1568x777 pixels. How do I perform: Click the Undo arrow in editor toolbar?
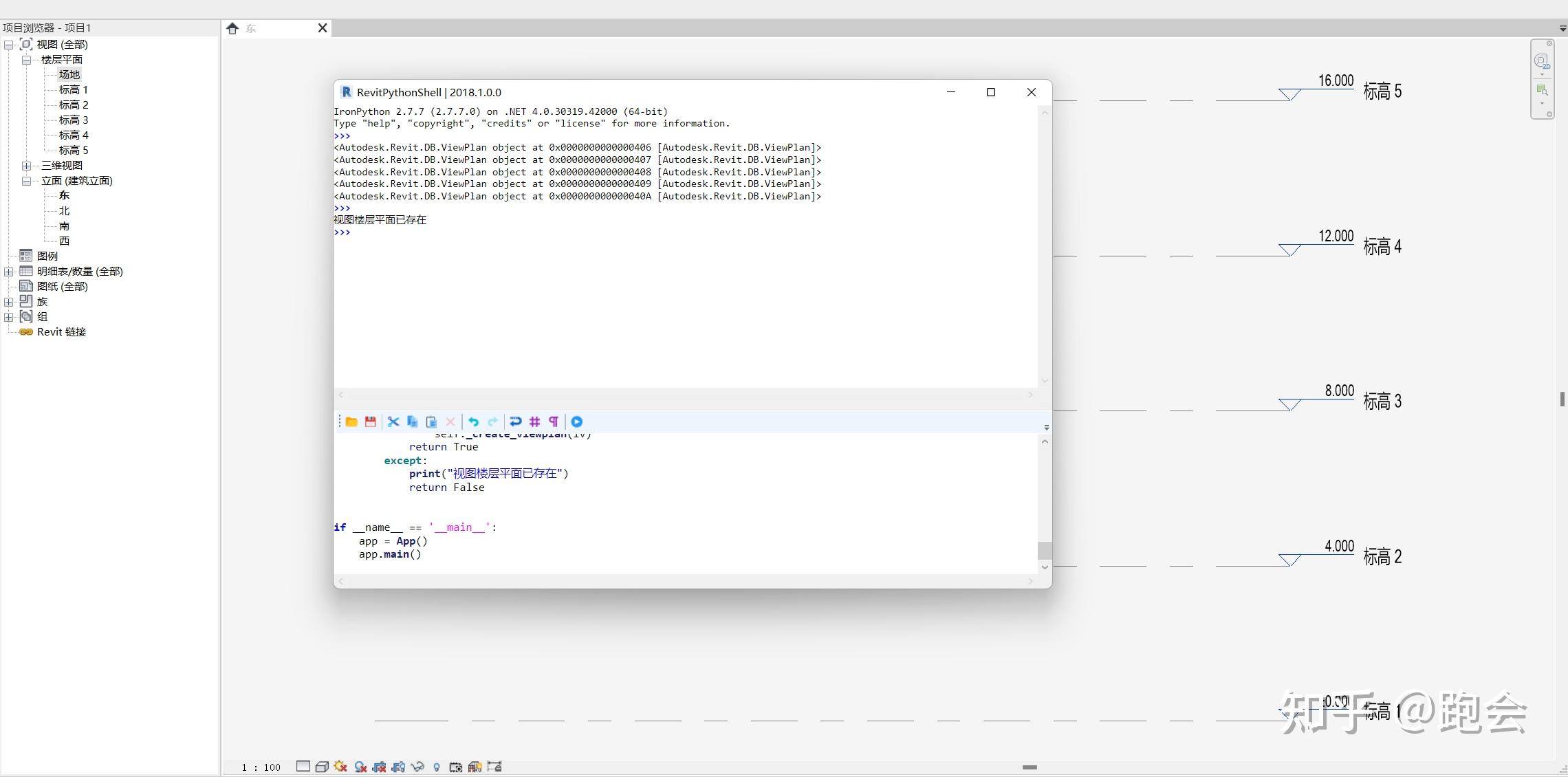click(x=474, y=422)
